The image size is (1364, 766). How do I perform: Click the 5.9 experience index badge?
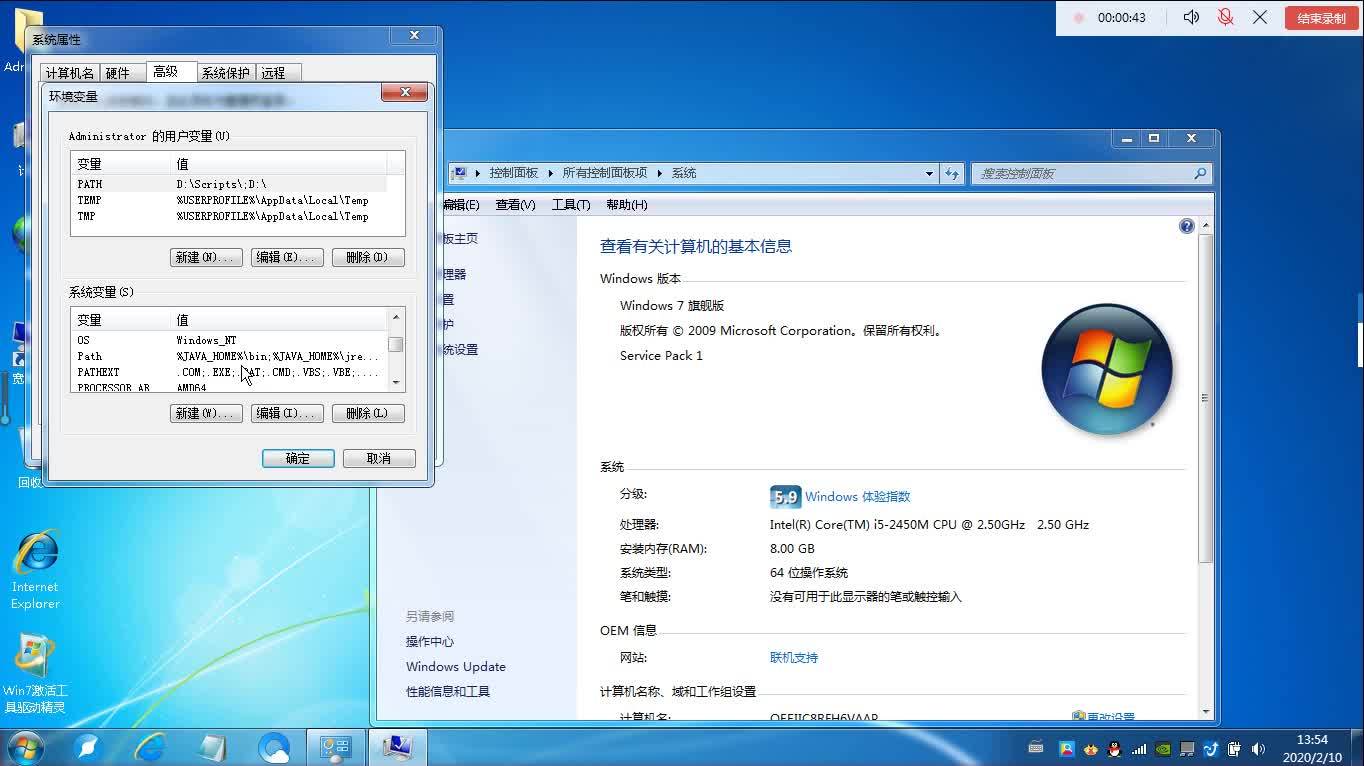(x=785, y=497)
